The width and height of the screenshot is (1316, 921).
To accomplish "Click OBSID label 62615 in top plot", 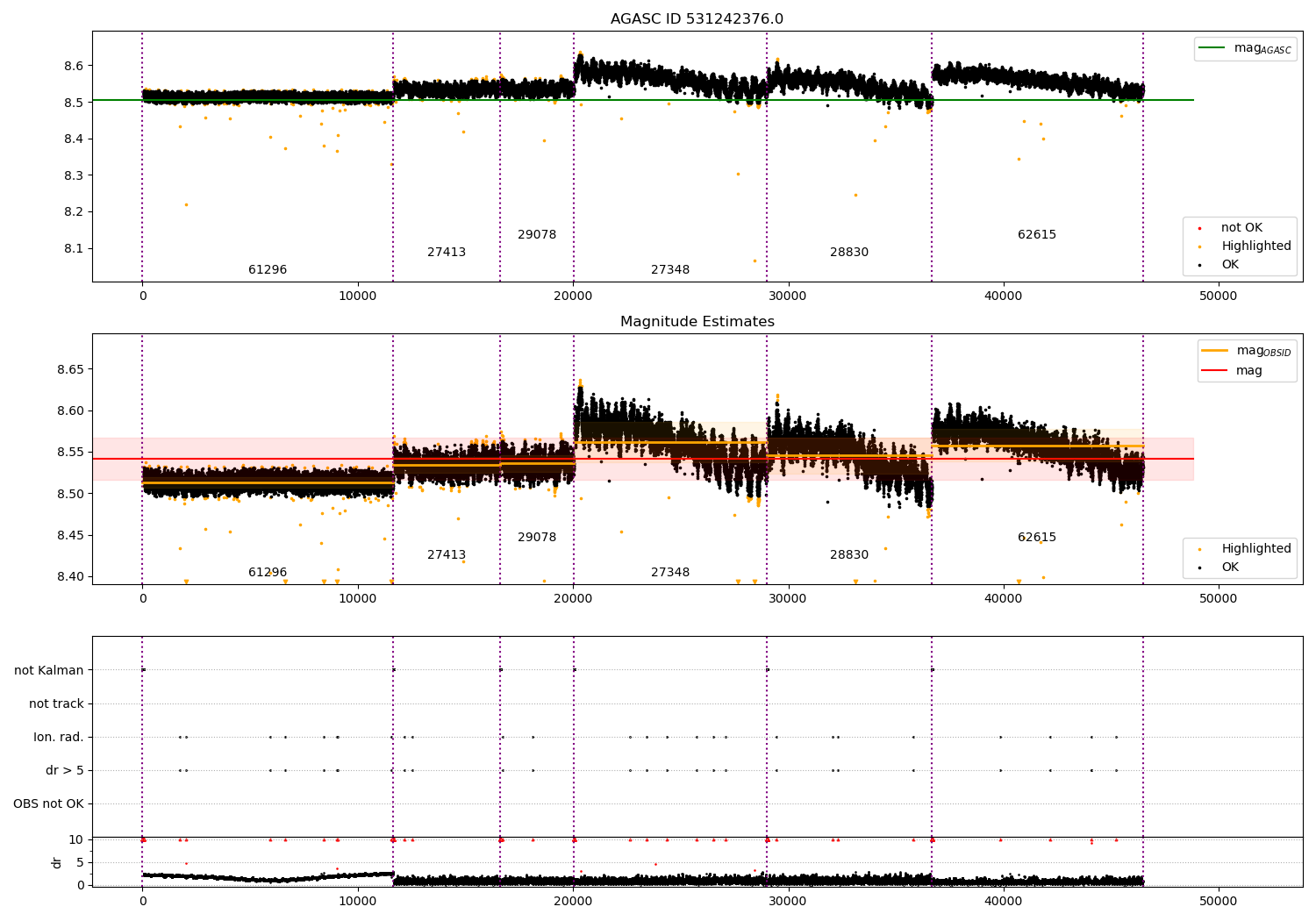I will tap(1037, 235).
